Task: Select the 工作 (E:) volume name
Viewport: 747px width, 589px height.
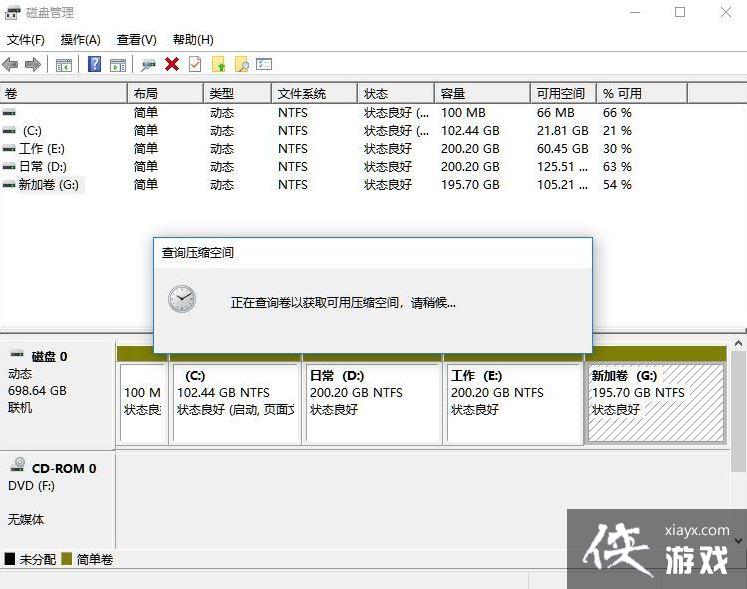Action: click(42, 149)
